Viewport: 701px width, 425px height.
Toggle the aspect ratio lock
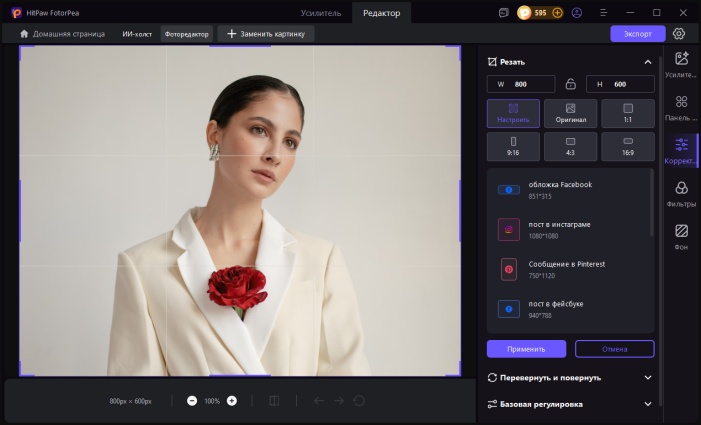coord(570,84)
